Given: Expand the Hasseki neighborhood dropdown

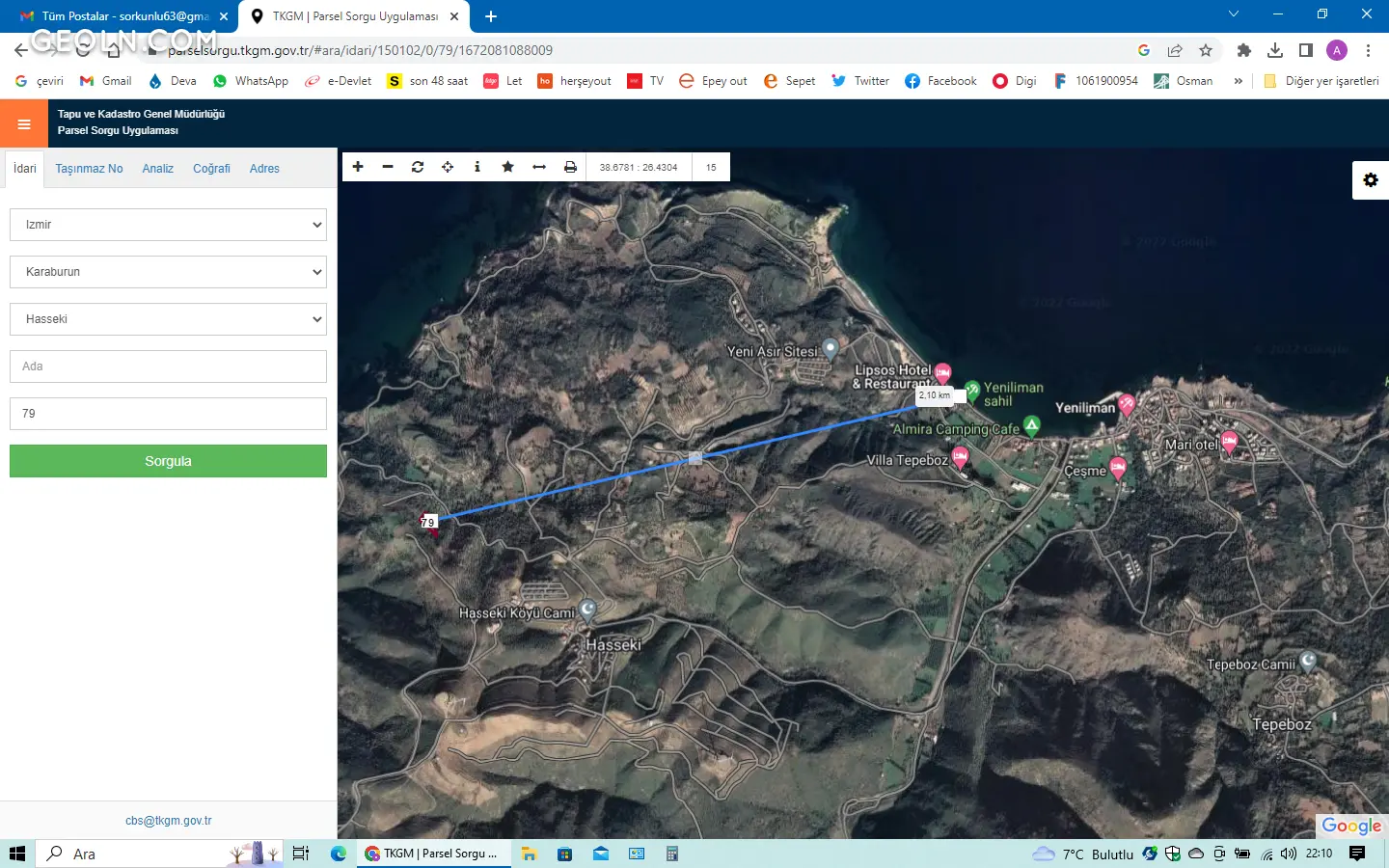Looking at the screenshot, I should click(x=168, y=319).
